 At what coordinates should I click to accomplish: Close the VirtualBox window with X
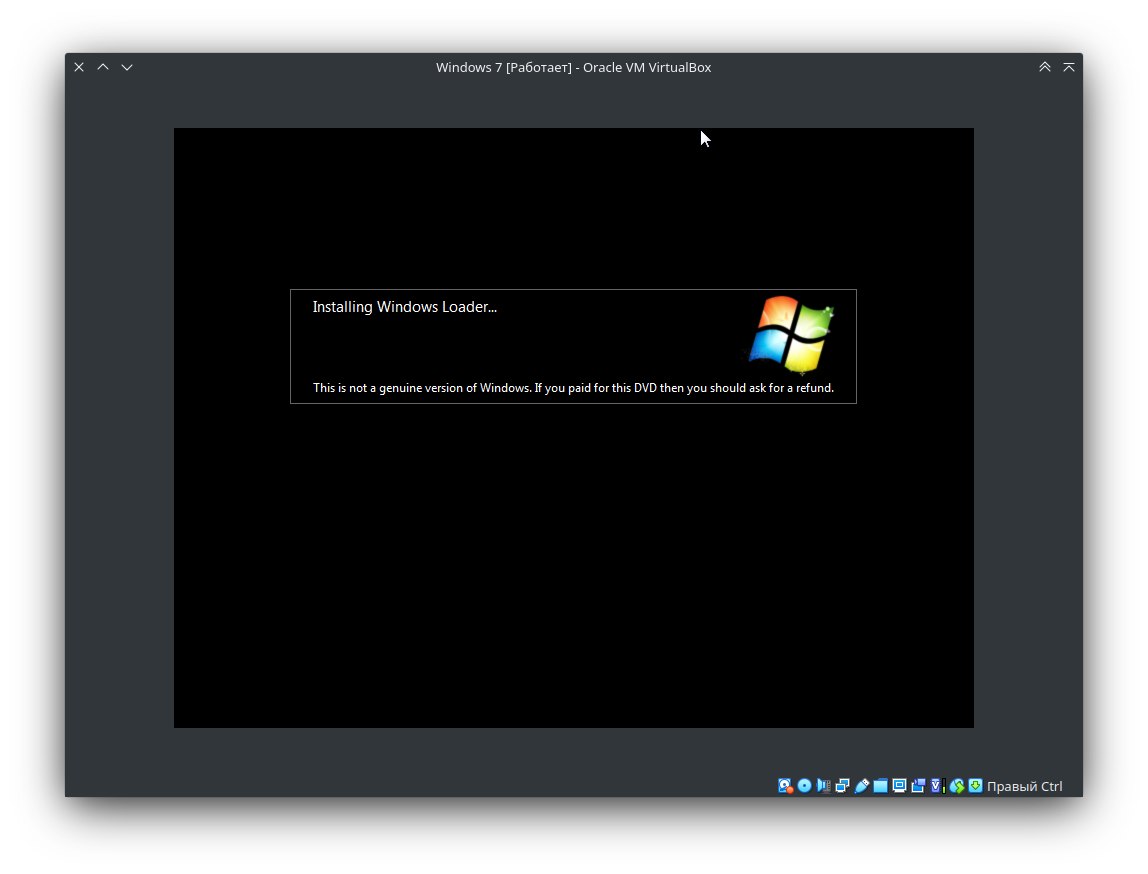pos(79,67)
